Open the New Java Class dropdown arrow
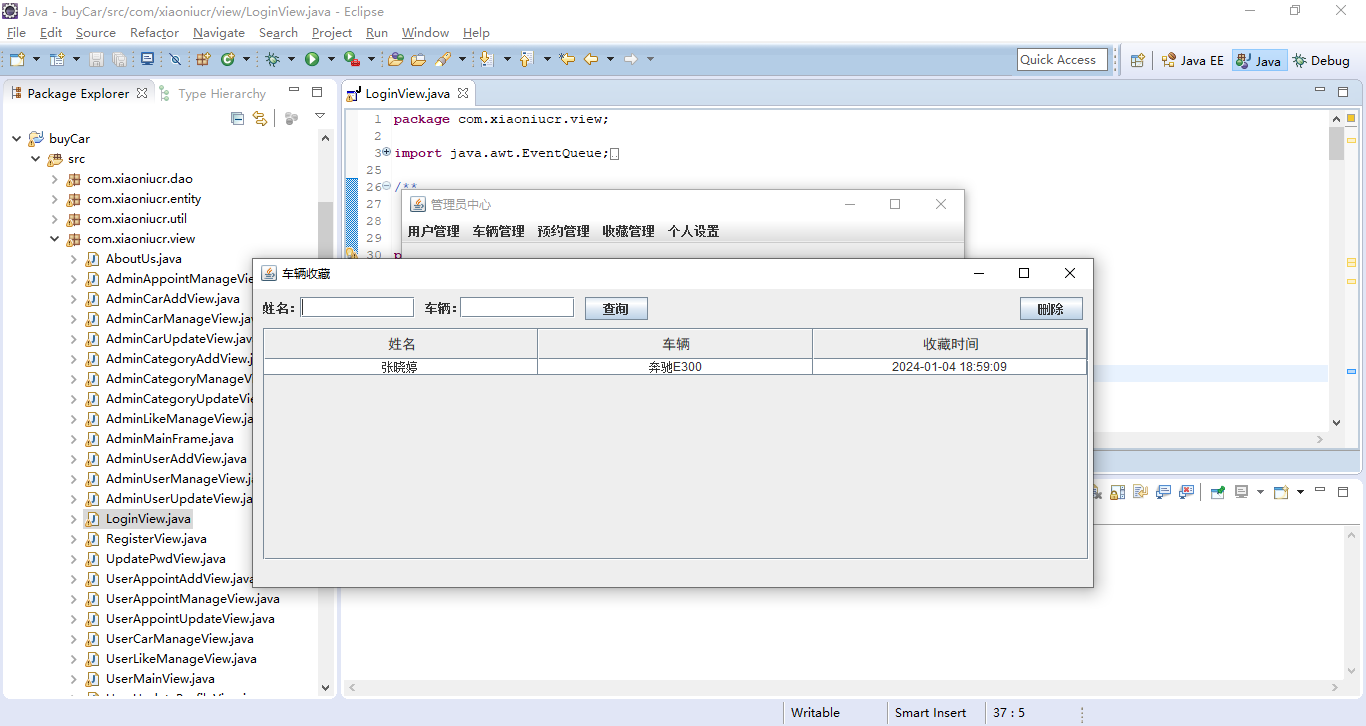Image resolution: width=1366 pixels, height=726 pixels. pos(246,59)
